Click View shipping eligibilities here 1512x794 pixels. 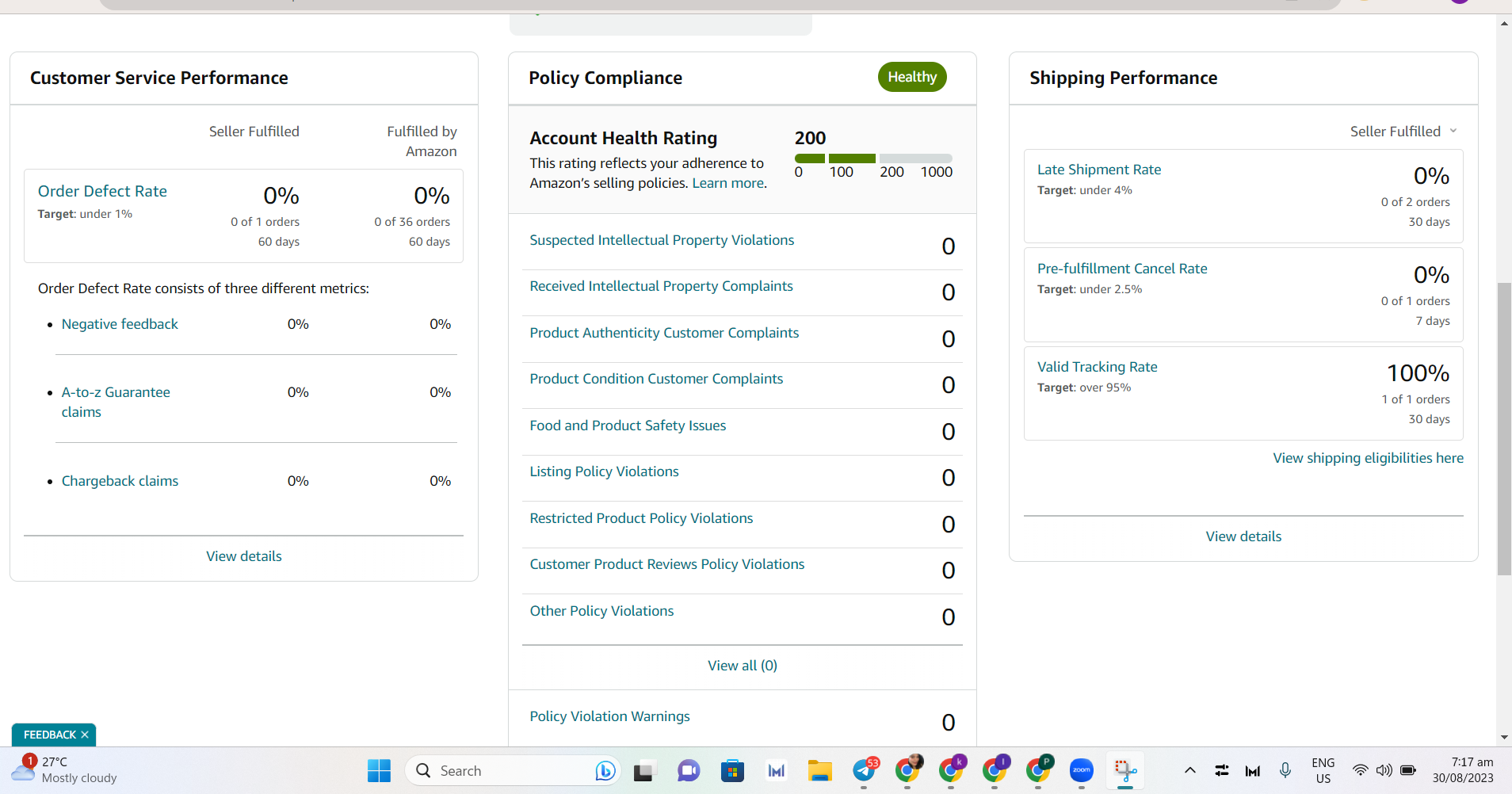pyautogui.click(x=1368, y=458)
